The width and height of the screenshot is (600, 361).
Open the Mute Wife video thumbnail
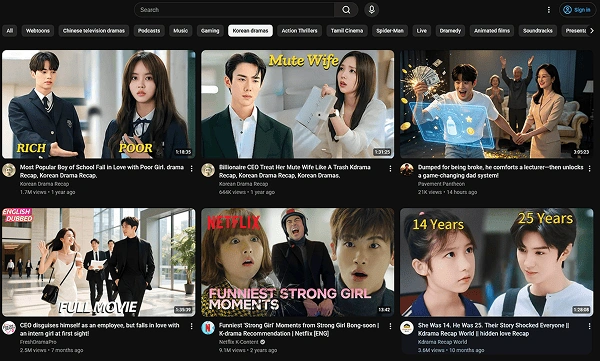tap(298, 104)
